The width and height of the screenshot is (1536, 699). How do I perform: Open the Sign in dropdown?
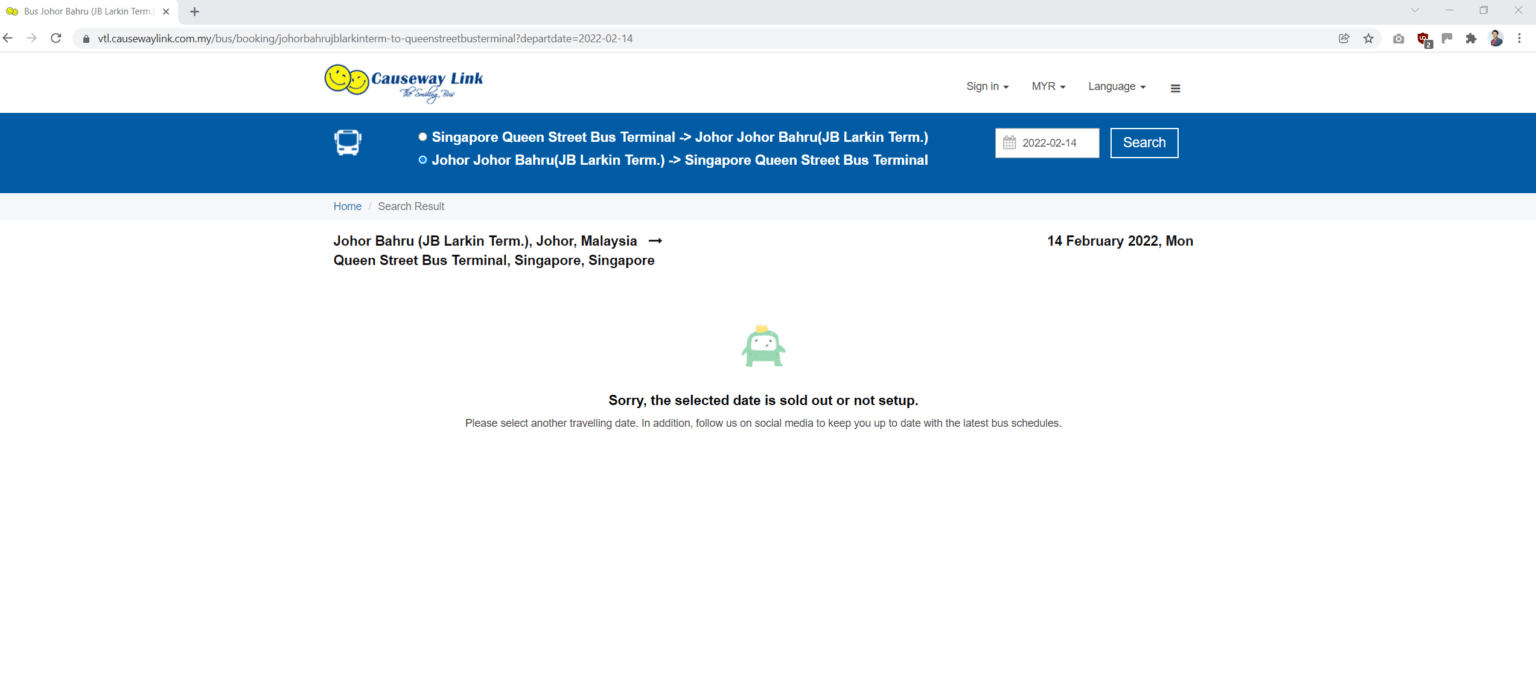pyautogui.click(x=986, y=87)
